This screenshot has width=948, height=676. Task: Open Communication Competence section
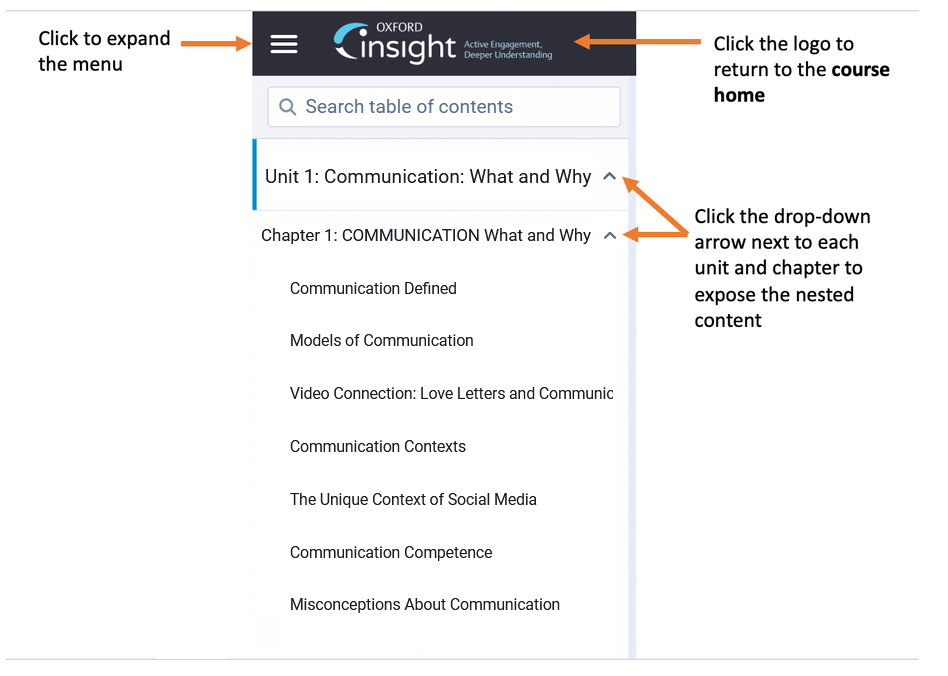point(391,553)
